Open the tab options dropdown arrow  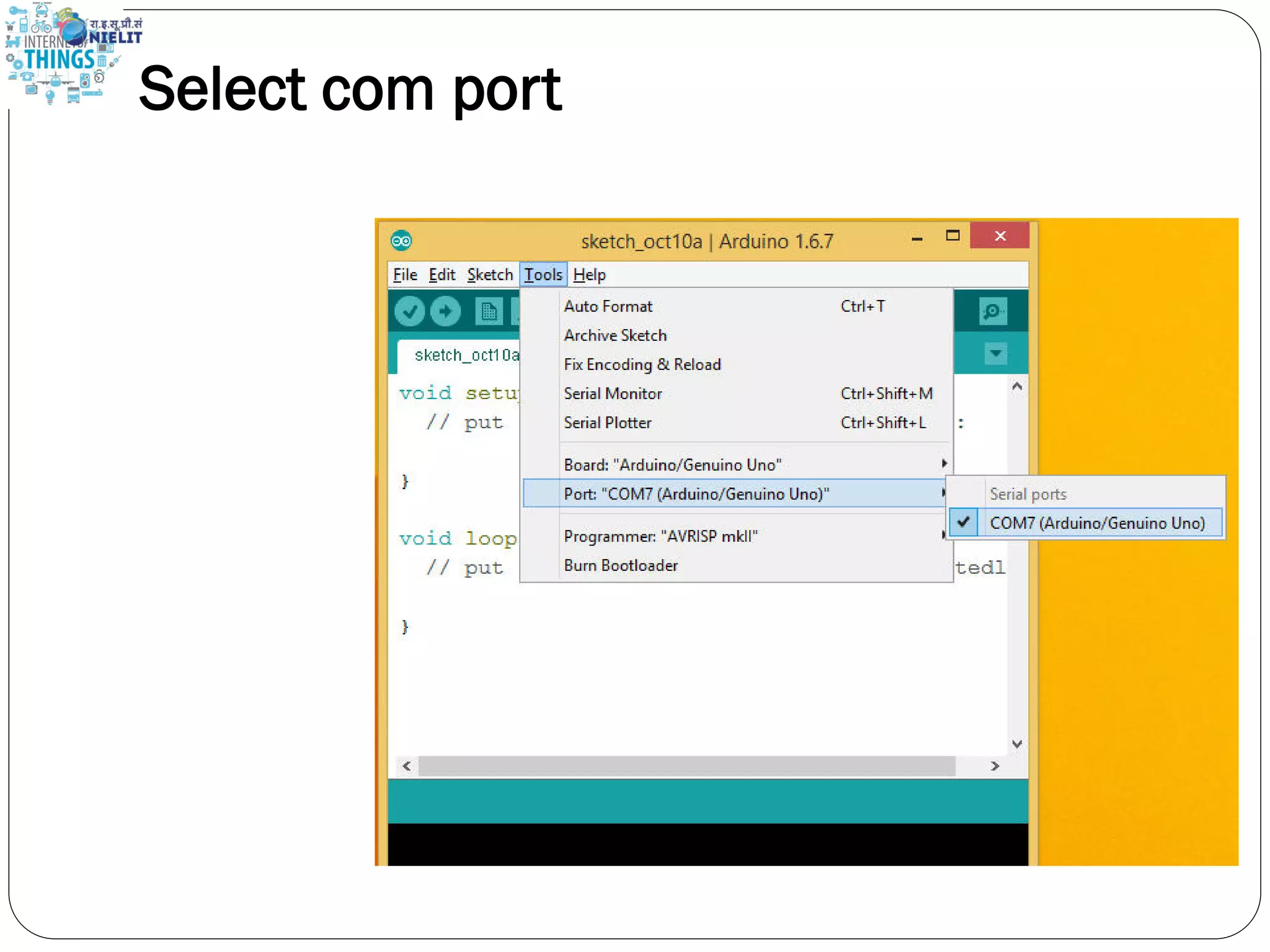pyautogui.click(x=995, y=354)
